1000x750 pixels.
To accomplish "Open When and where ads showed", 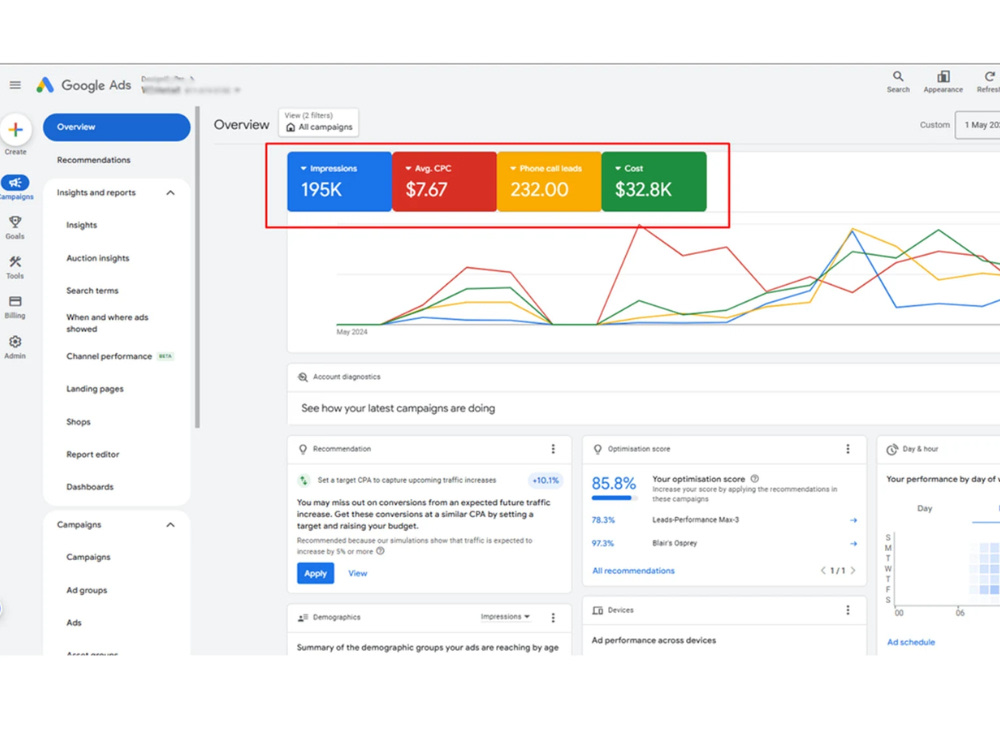I will (107, 323).
